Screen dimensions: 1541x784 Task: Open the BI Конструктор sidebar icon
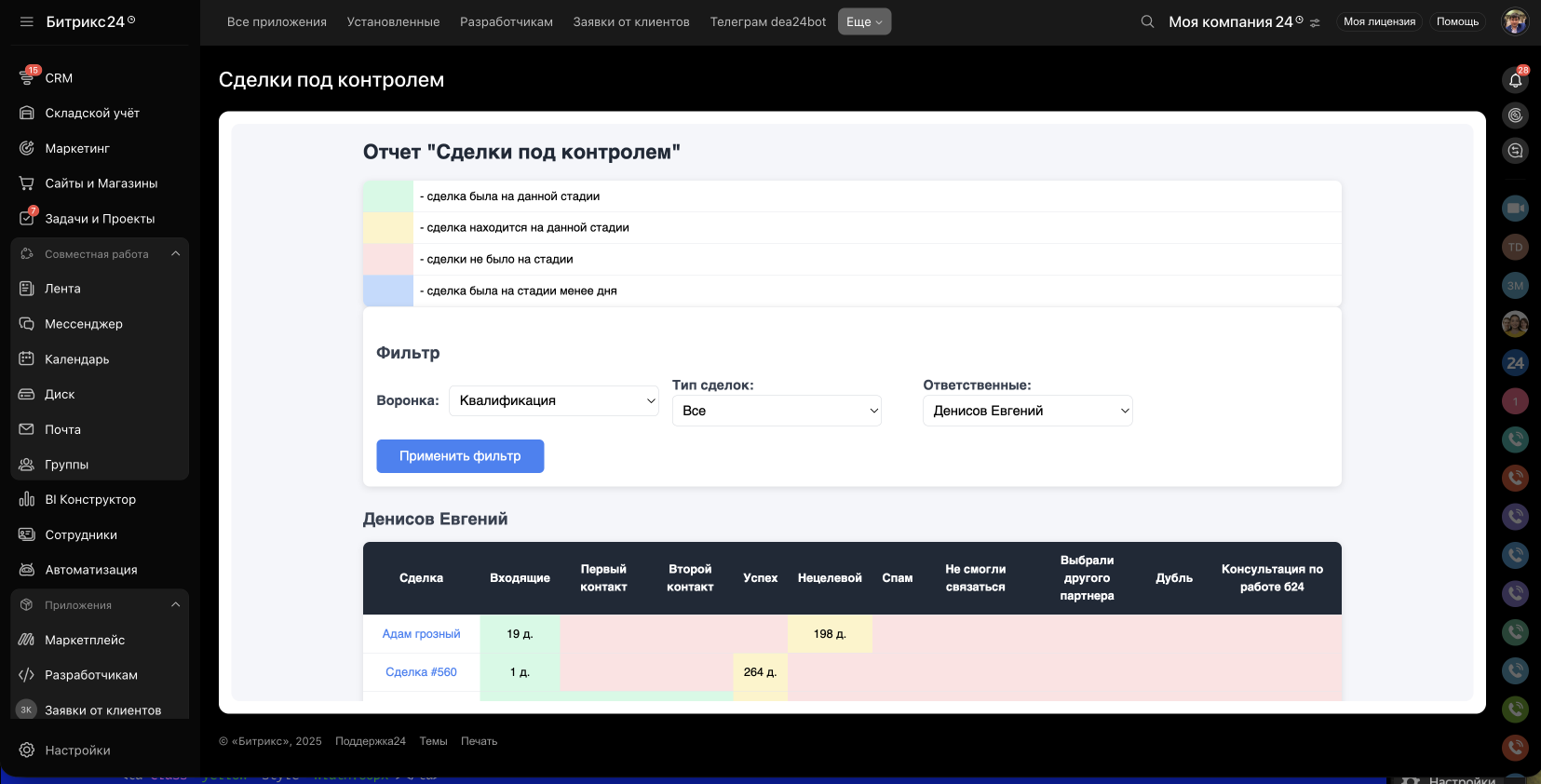pos(27,499)
